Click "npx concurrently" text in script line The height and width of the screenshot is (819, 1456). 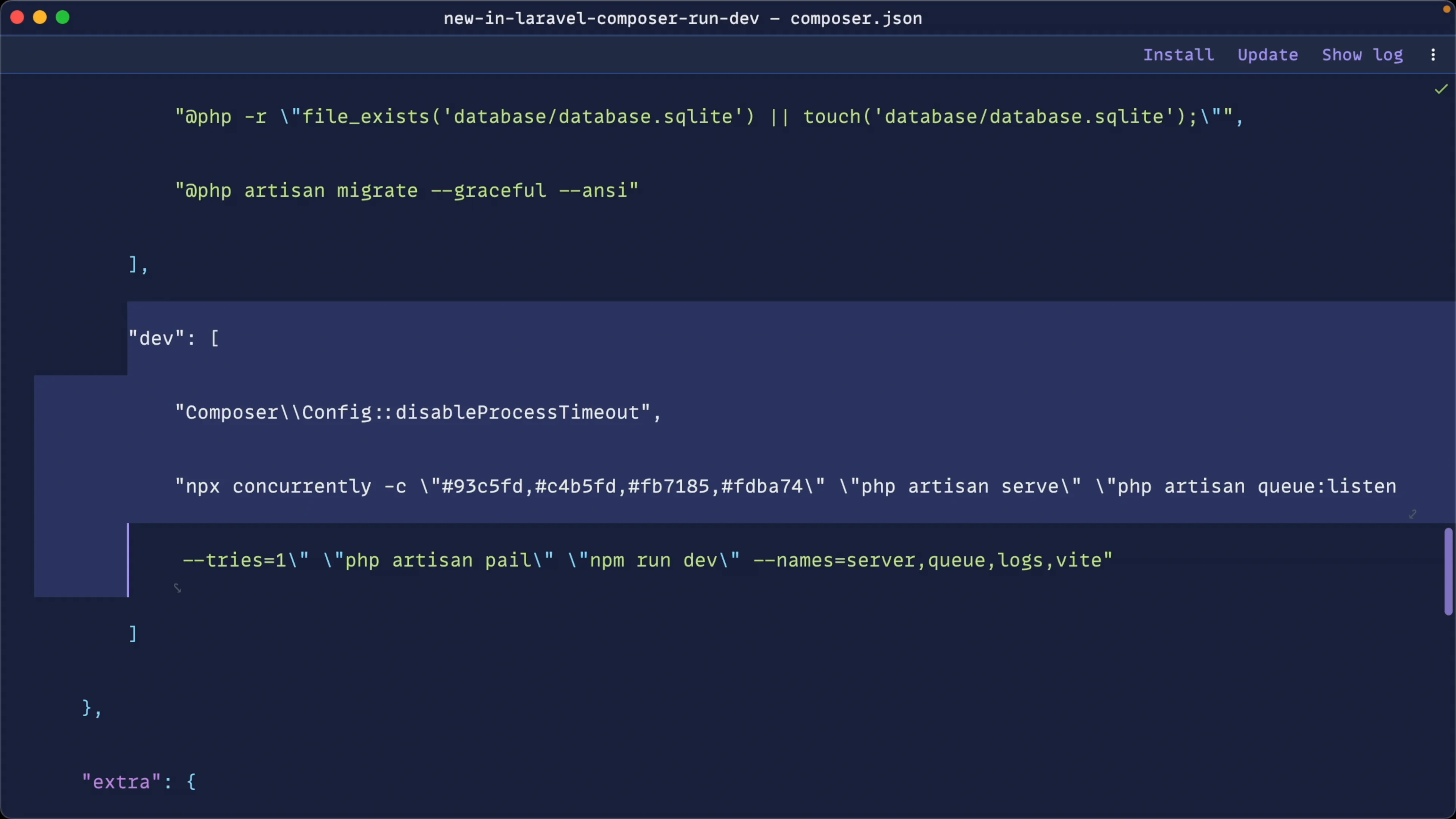click(278, 486)
